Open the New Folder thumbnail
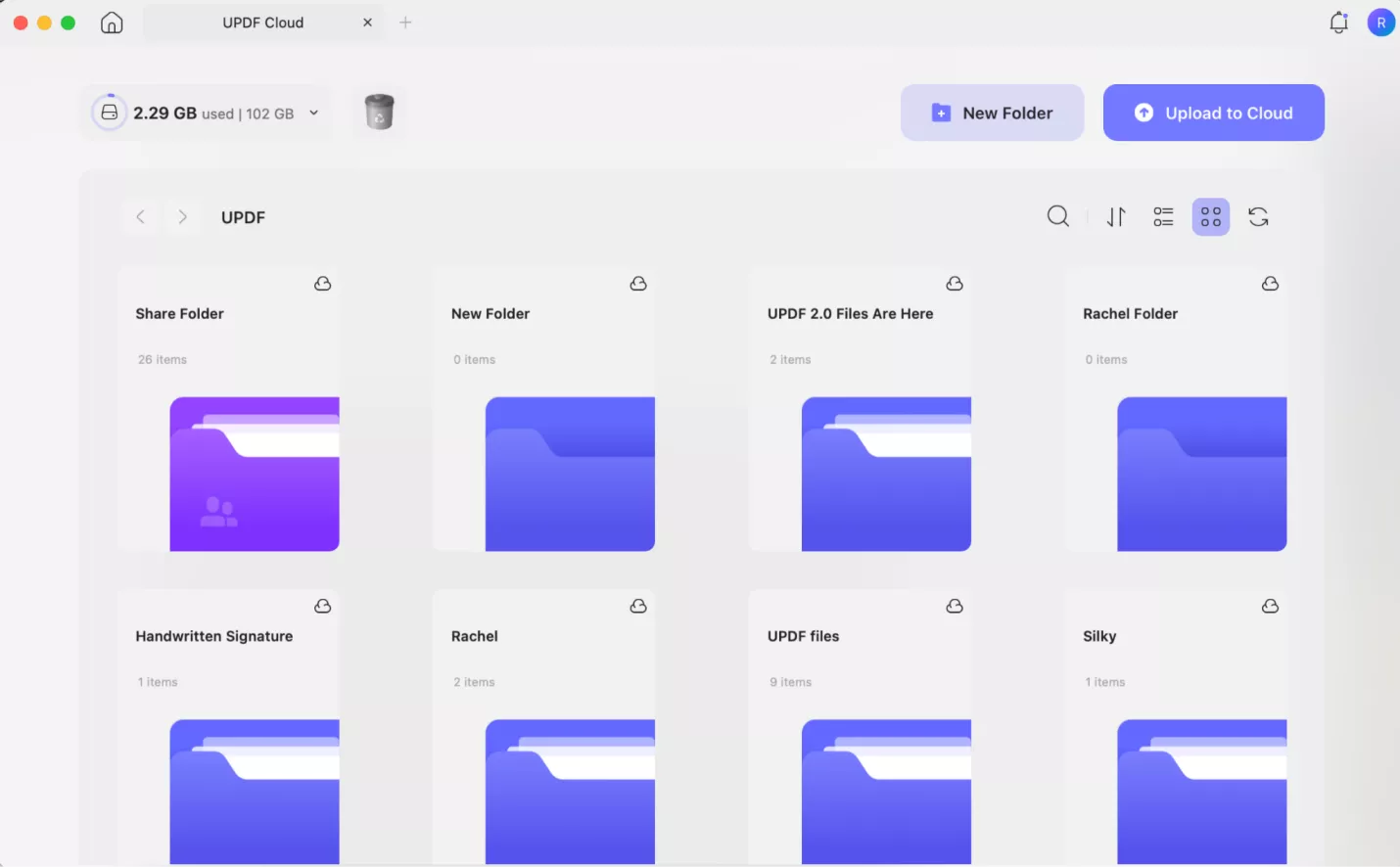This screenshot has height=867, width=1400. click(x=570, y=474)
